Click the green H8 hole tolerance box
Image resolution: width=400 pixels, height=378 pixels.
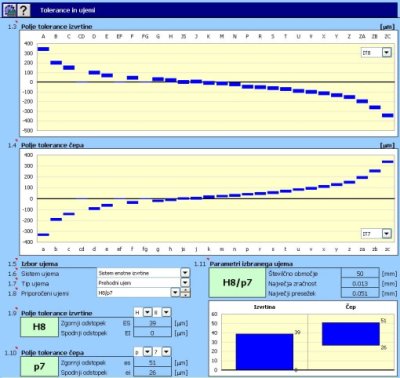tap(39, 327)
